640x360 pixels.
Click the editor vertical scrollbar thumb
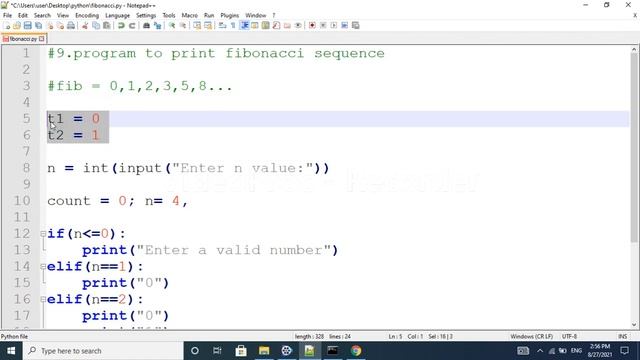[x=634, y=148]
